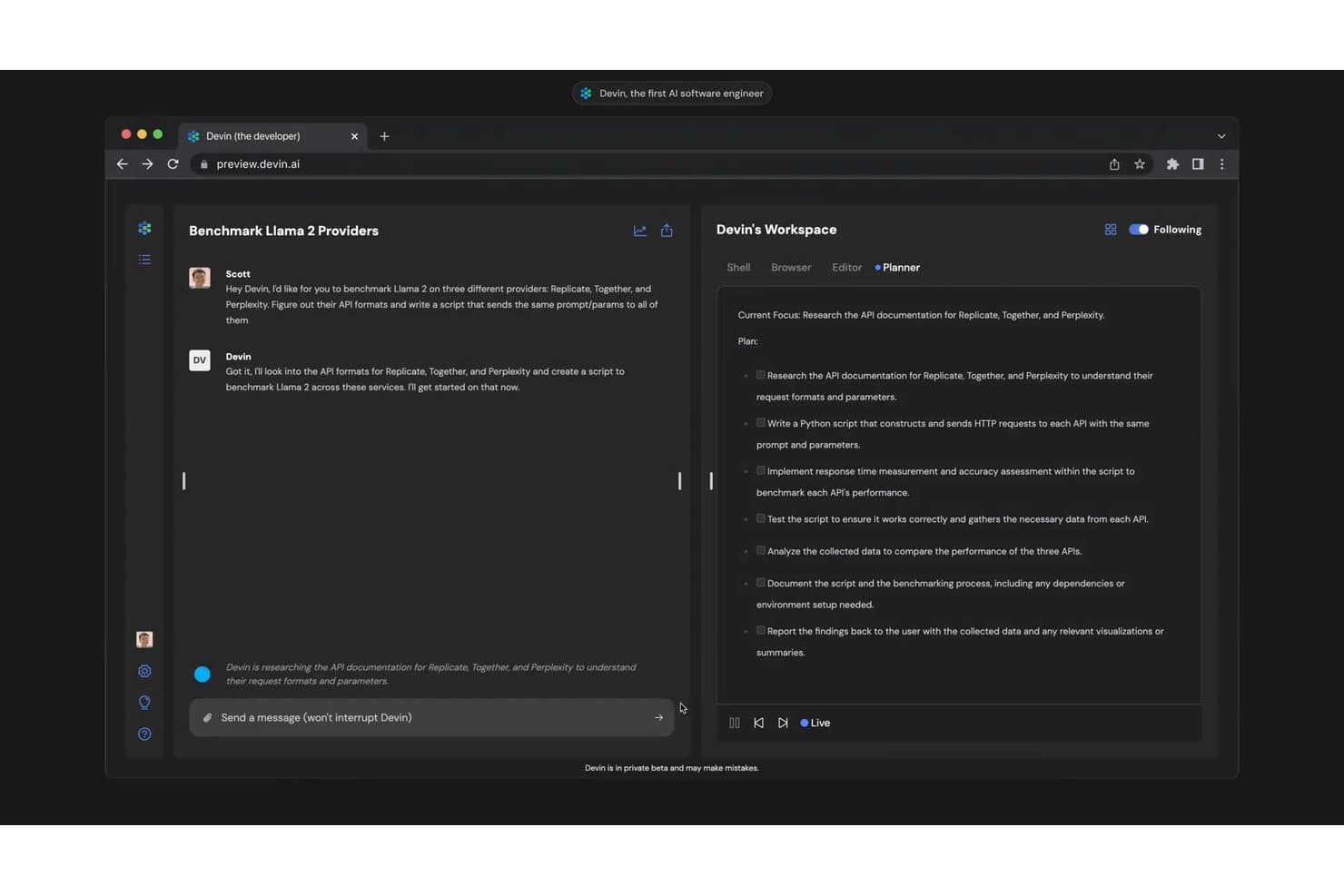
Task: Switch to the Browser tab
Action: coord(791,268)
